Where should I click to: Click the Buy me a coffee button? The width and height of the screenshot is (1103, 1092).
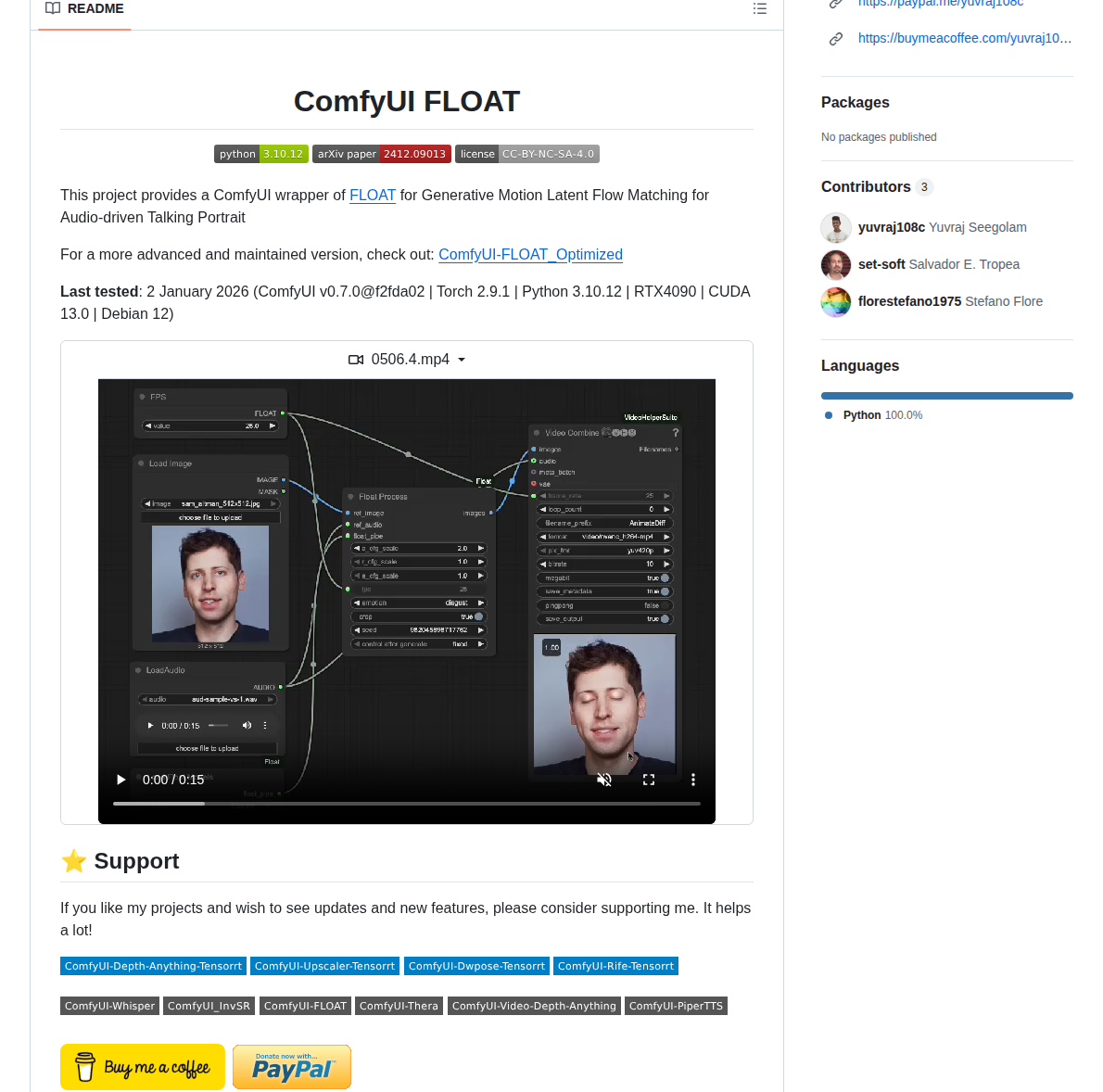click(142, 1067)
